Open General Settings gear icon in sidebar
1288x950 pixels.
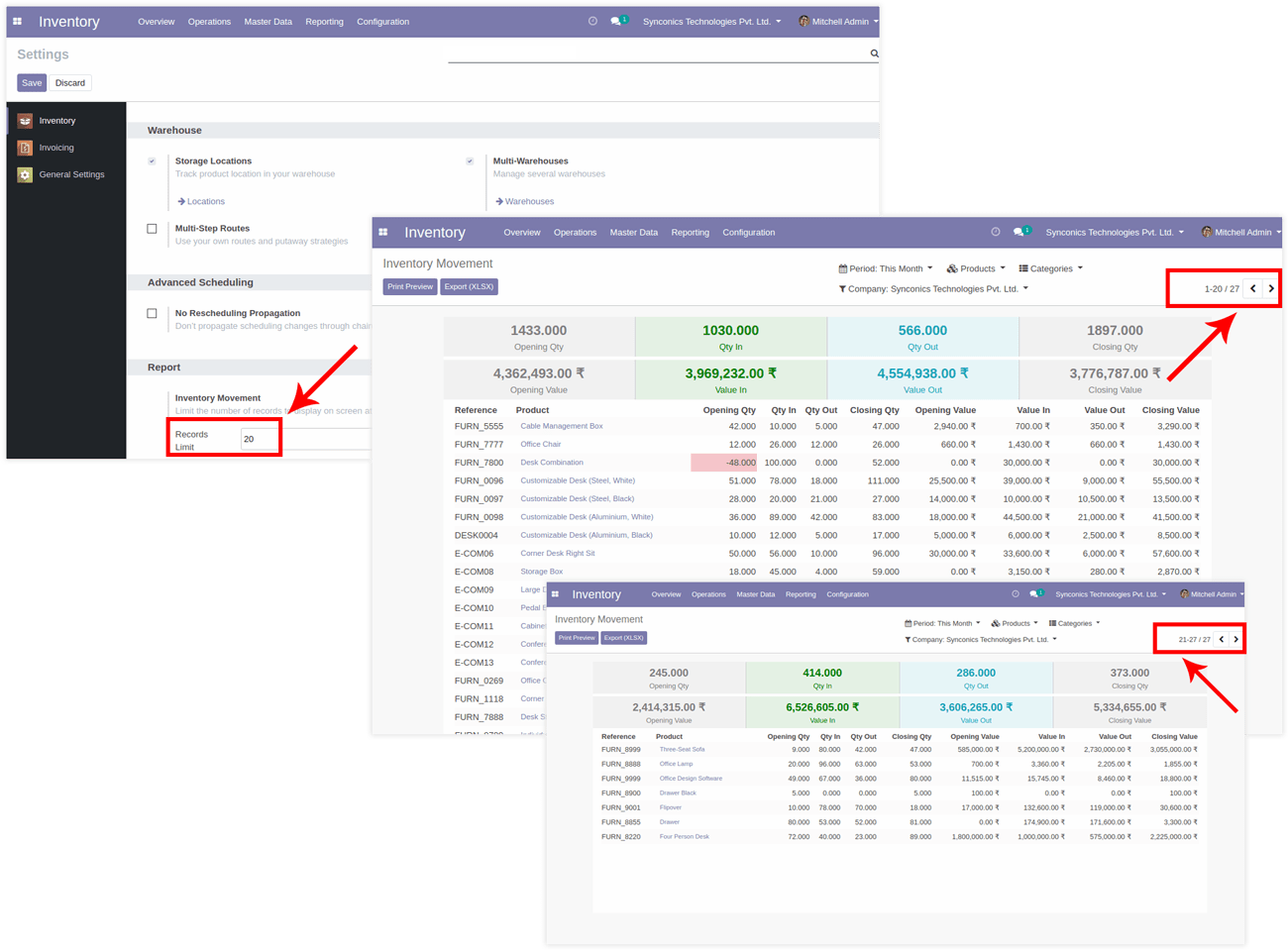(x=25, y=174)
